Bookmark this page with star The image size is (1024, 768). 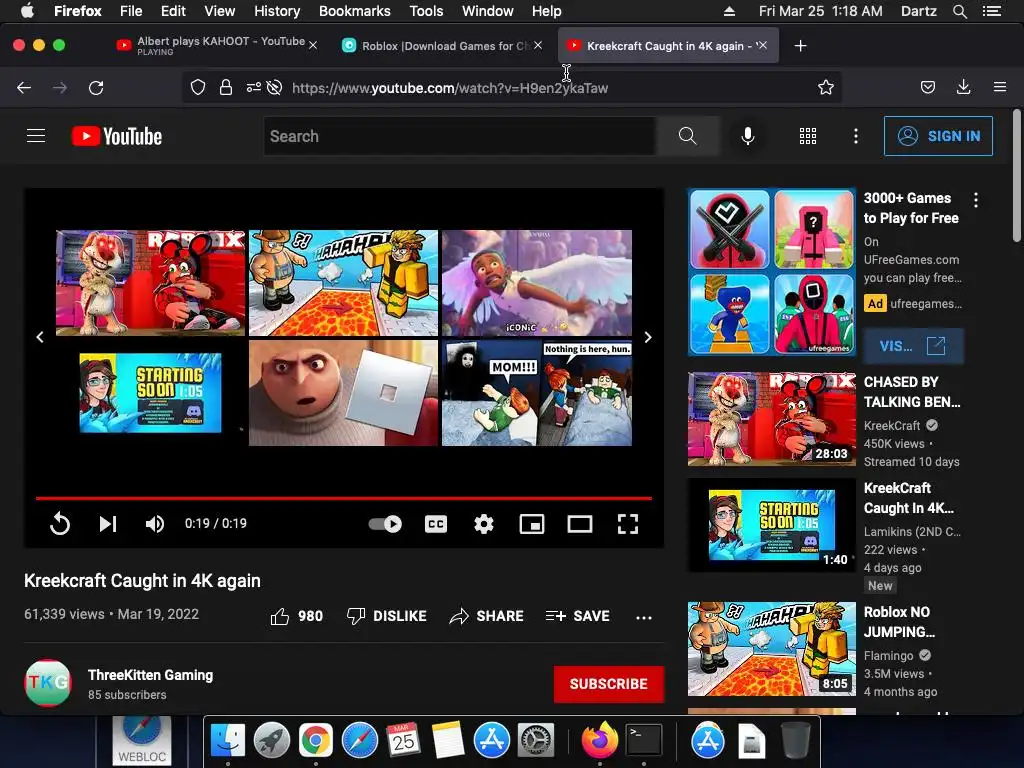pyautogui.click(x=826, y=88)
